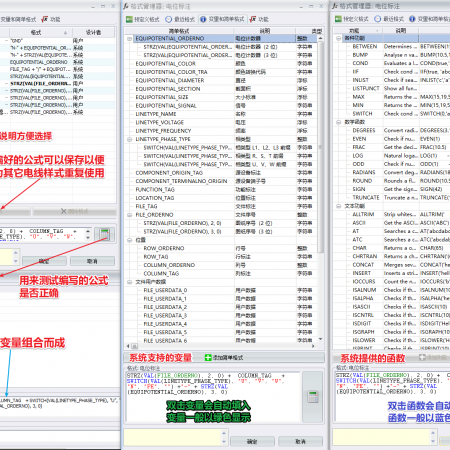This screenshot has width=450, height=450.
Task: Select the FUNCTION_TAG variable row
Action: (x=221, y=190)
